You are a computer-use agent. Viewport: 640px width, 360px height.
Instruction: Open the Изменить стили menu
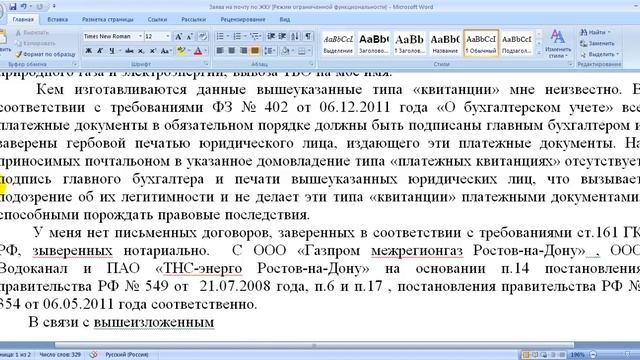(558, 44)
